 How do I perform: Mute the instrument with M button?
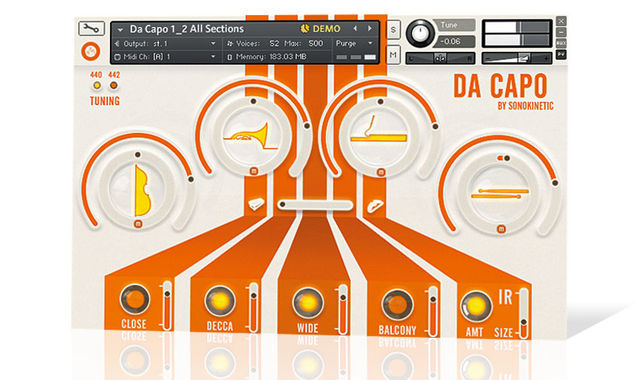point(393,55)
